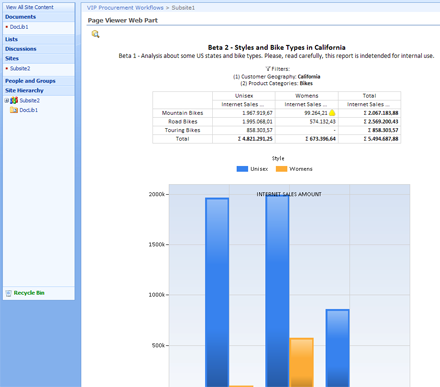
Task: Click the Subsite2 site icon in hierarchy
Action: click(x=14, y=100)
